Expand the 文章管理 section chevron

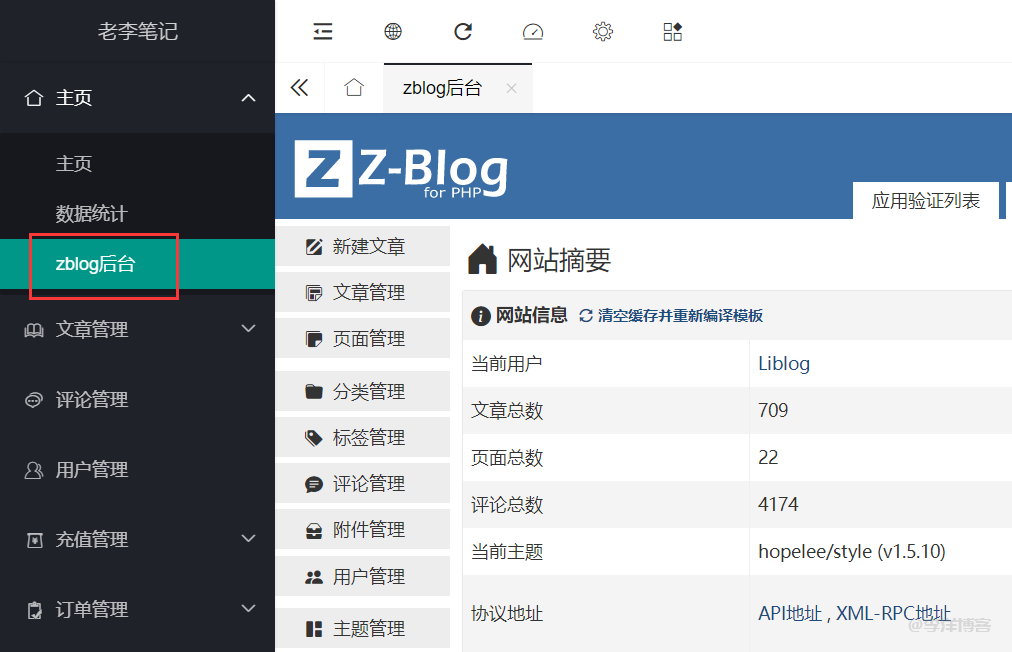[x=248, y=328]
